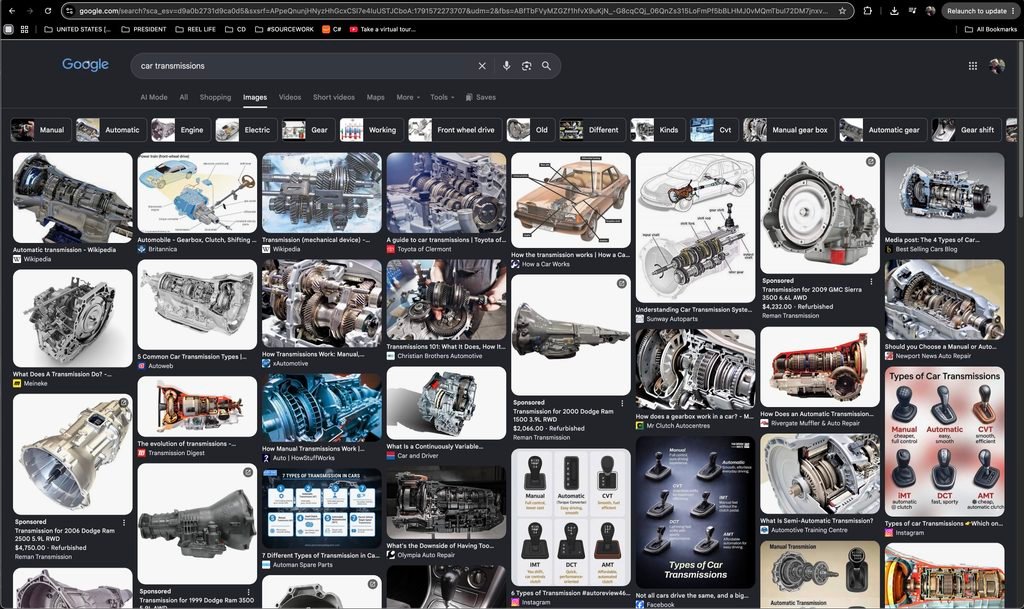Open the All Bookmarks folder
The width and height of the screenshot is (1024, 609).
click(x=991, y=29)
